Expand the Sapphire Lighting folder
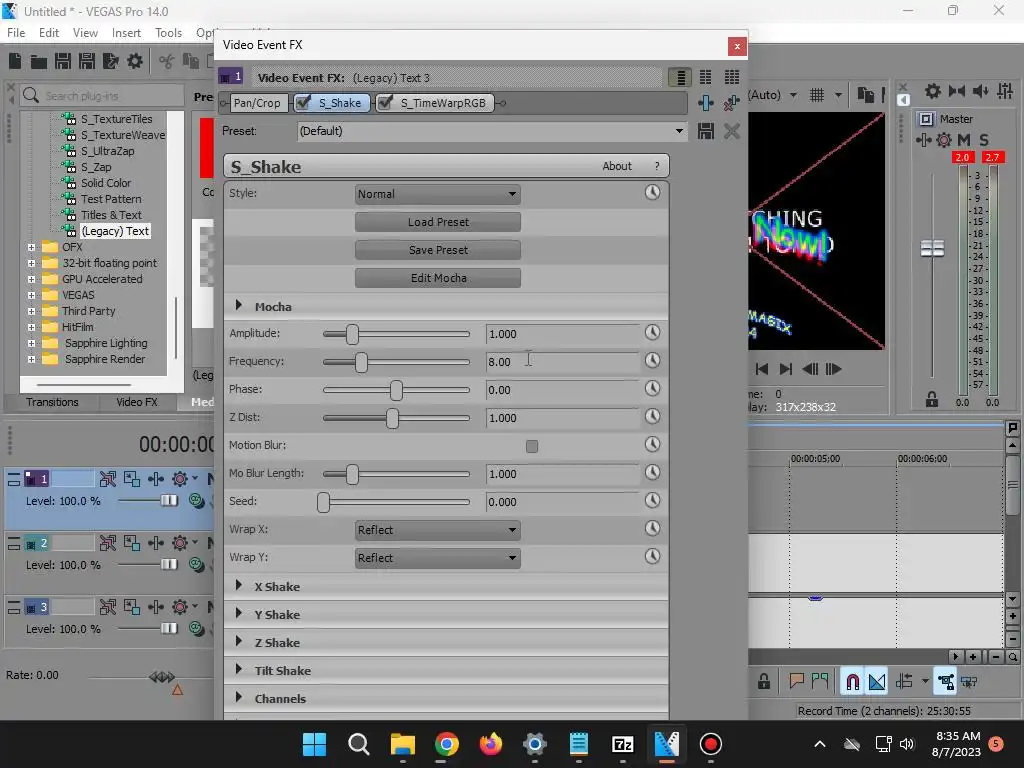Screen dimensions: 1024x768 (x=31, y=343)
